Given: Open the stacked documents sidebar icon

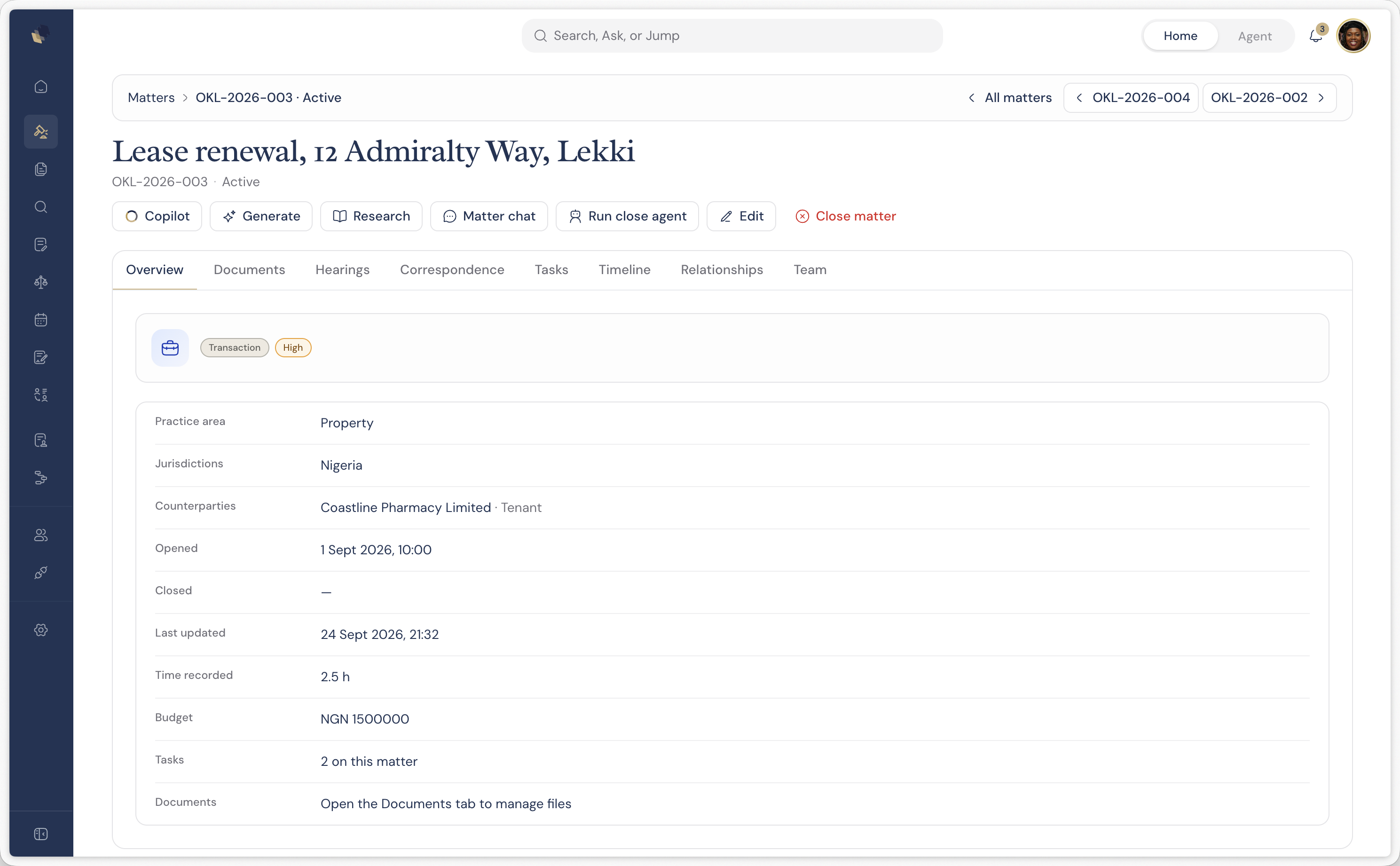Looking at the screenshot, I should click(x=40, y=170).
